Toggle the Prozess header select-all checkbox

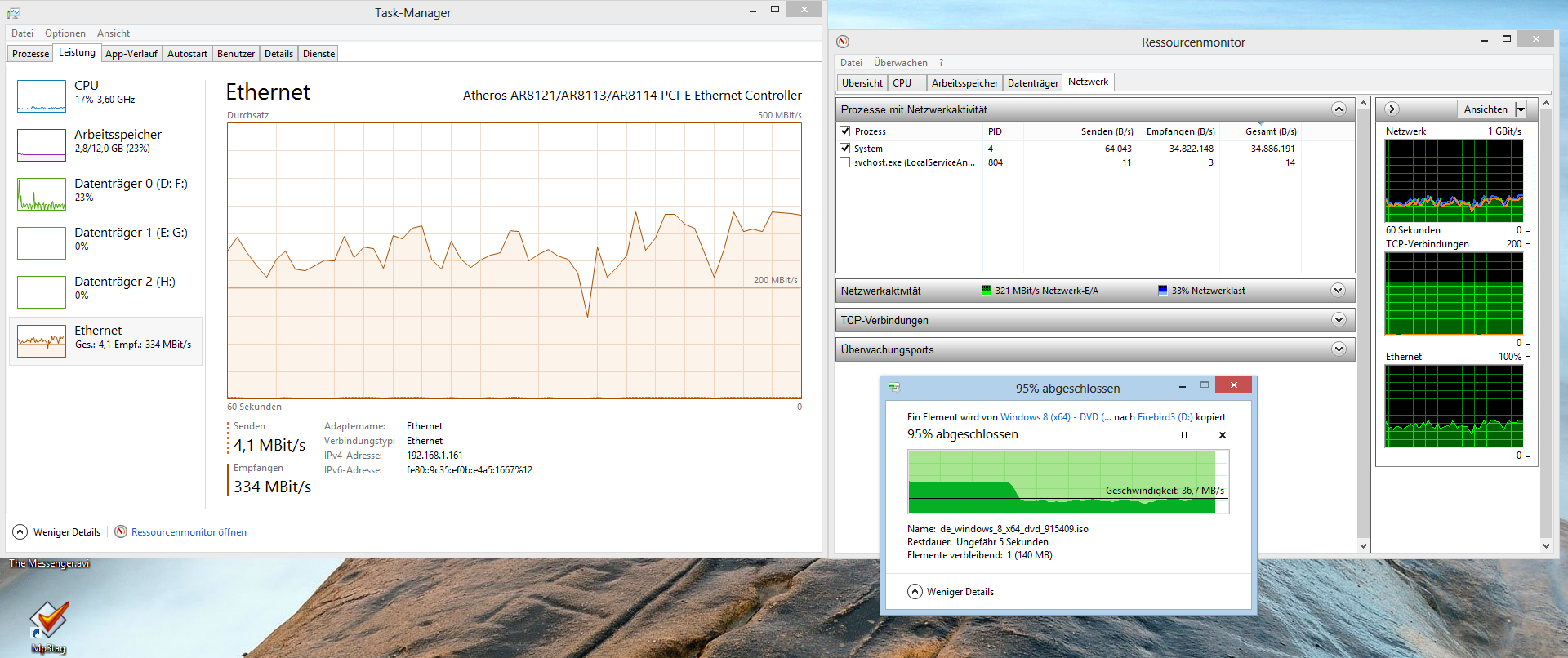coord(845,131)
